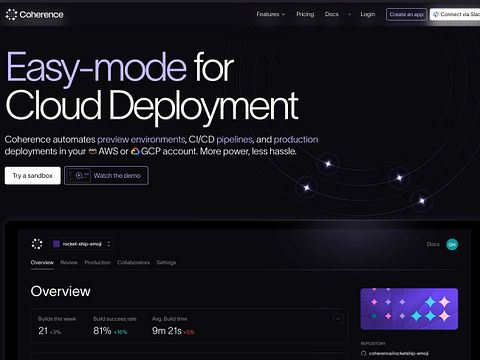Open the Docs nav link
The height and width of the screenshot is (360, 480).
[x=332, y=14]
